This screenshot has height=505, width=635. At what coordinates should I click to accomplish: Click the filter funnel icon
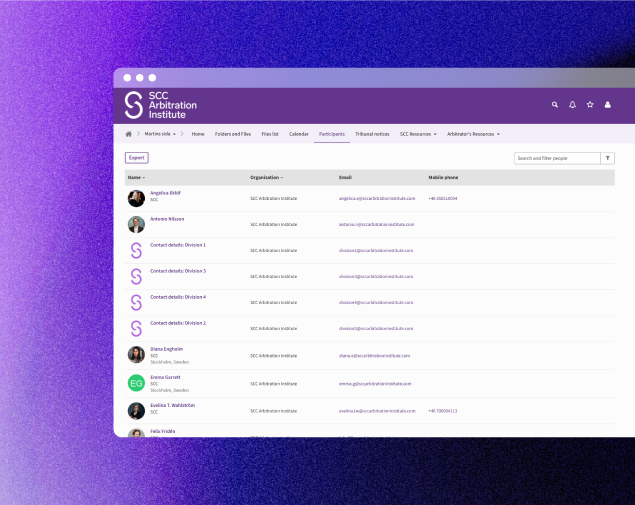608,158
